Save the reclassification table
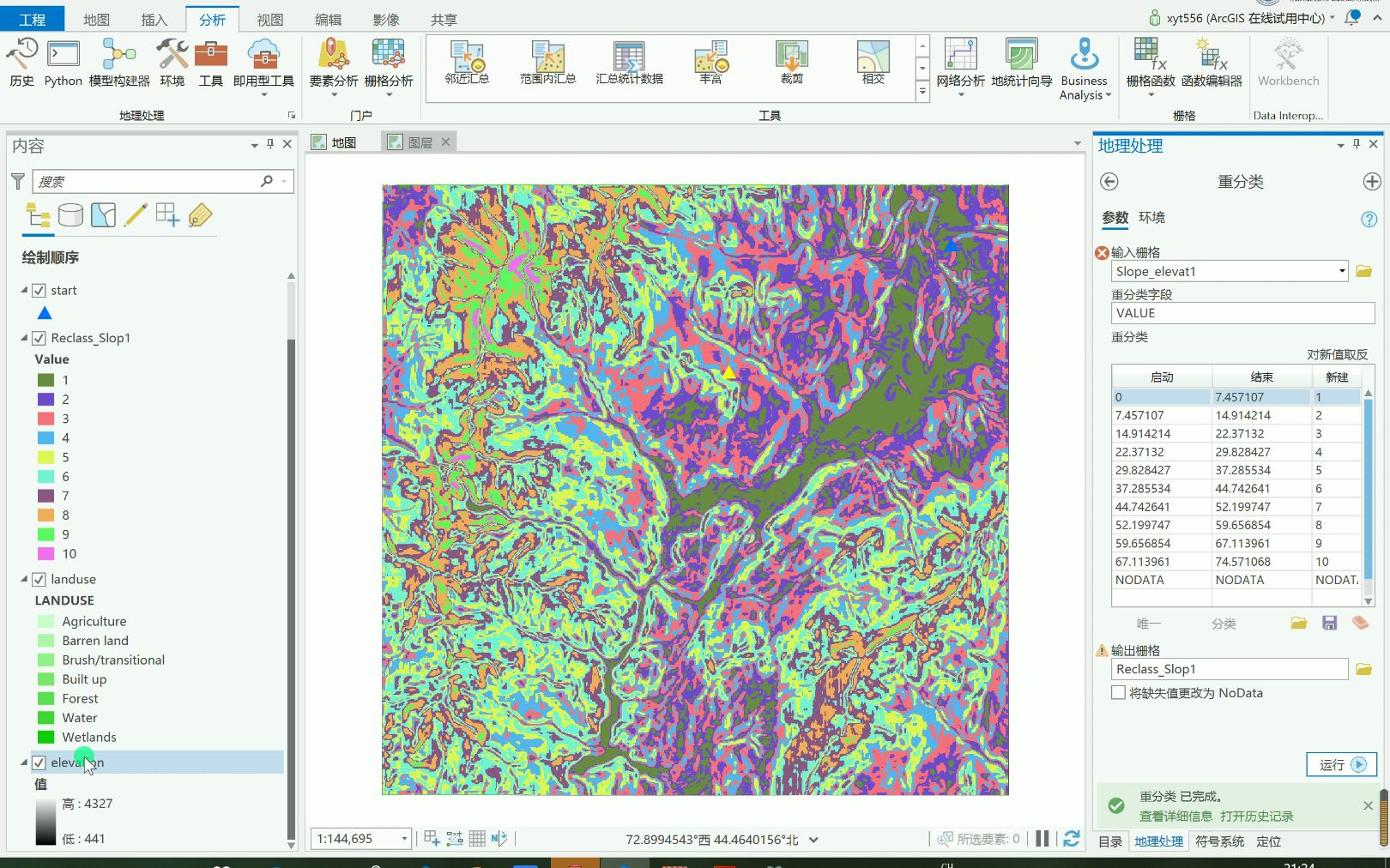The image size is (1390, 868). point(1330,623)
